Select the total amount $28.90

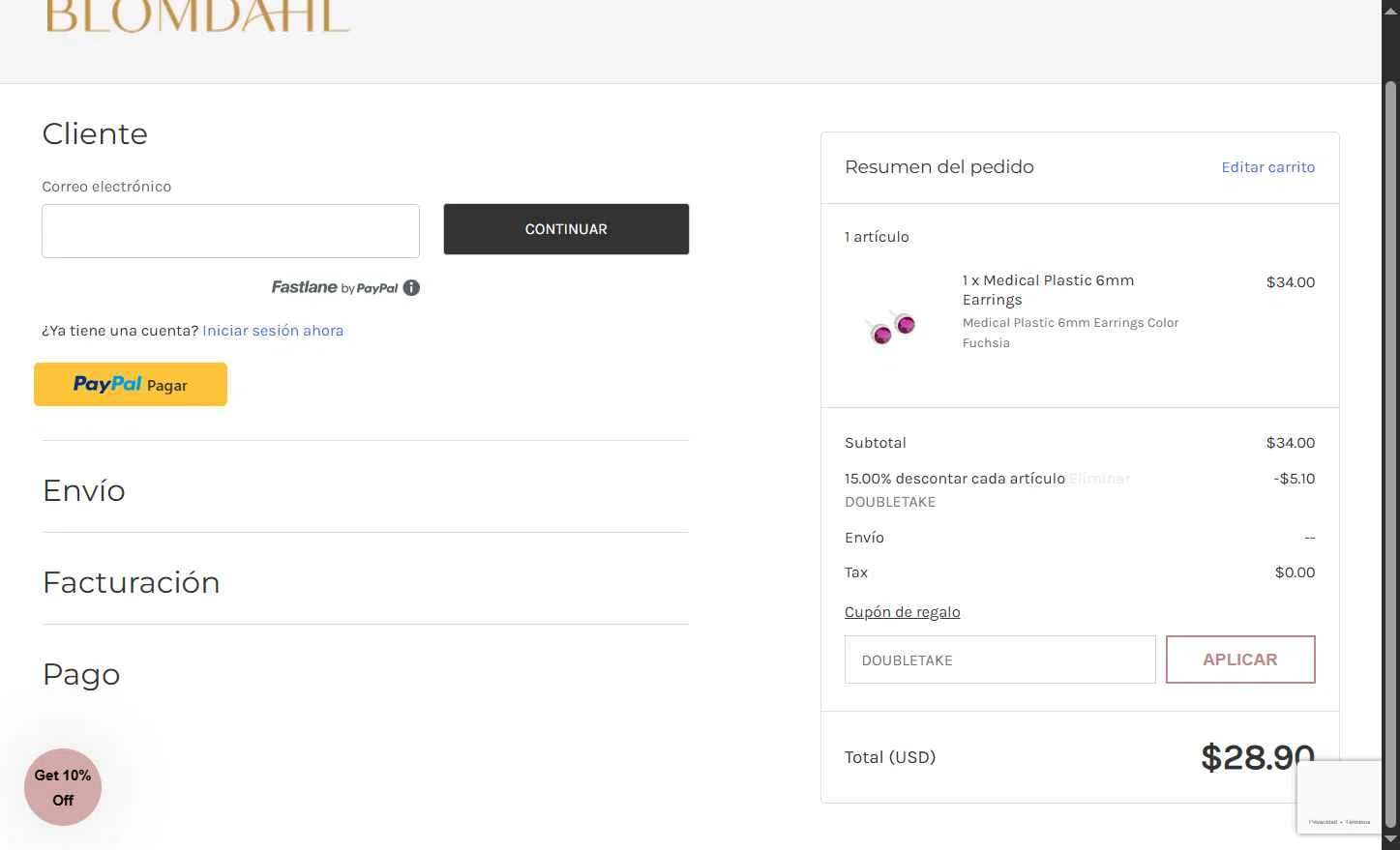tap(1258, 757)
